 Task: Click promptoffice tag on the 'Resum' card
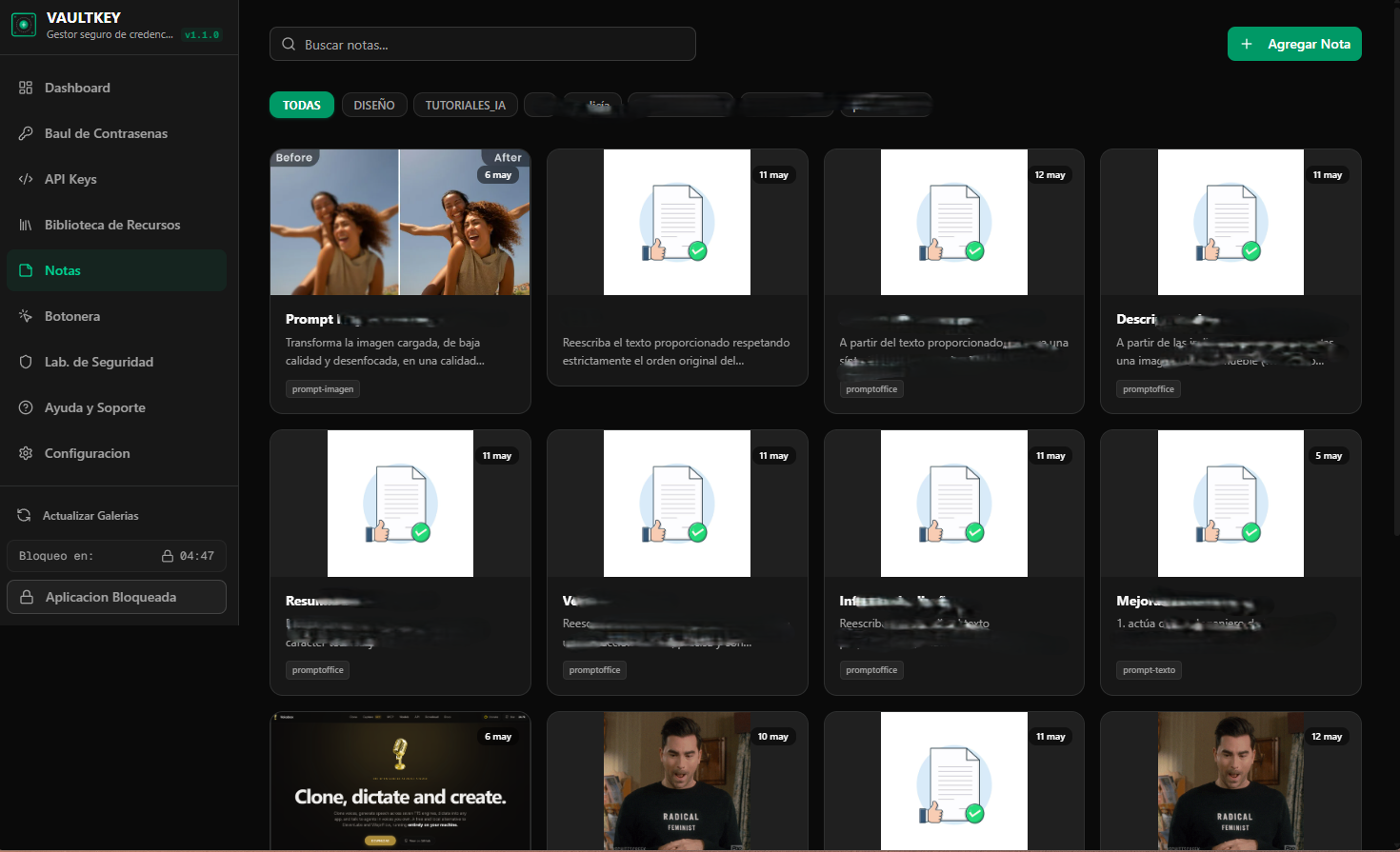pyautogui.click(x=318, y=670)
